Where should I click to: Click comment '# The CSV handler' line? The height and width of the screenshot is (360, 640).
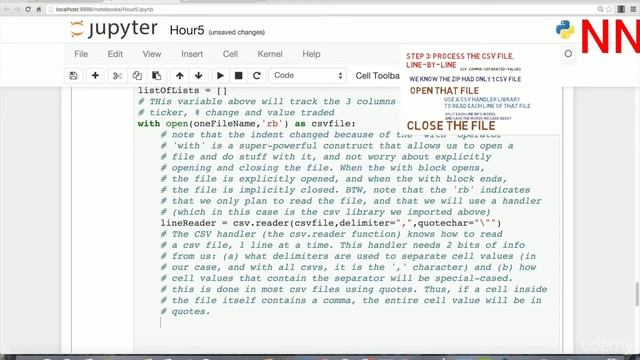point(331,234)
